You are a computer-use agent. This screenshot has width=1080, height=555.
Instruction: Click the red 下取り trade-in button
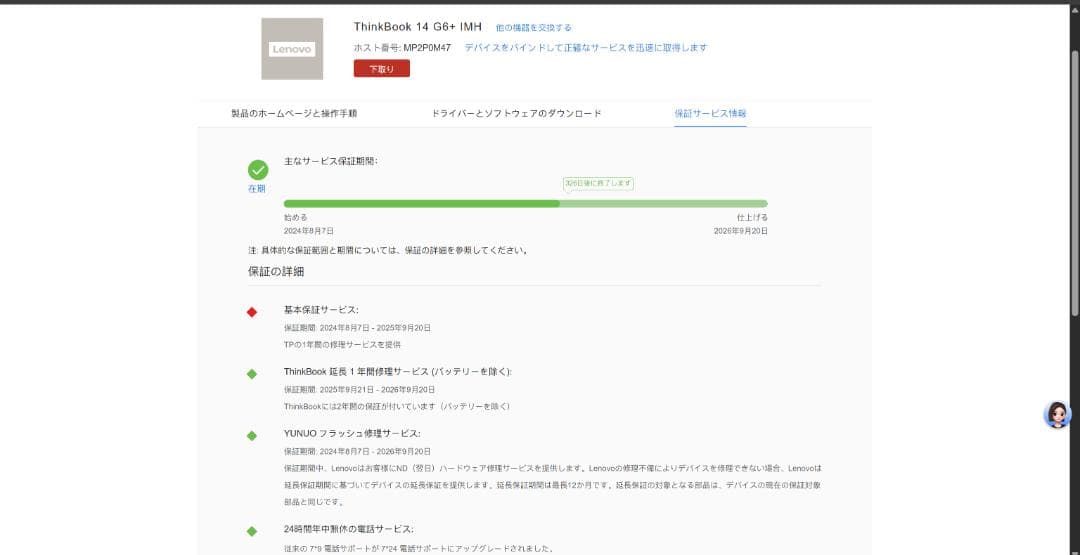pos(382,68)
